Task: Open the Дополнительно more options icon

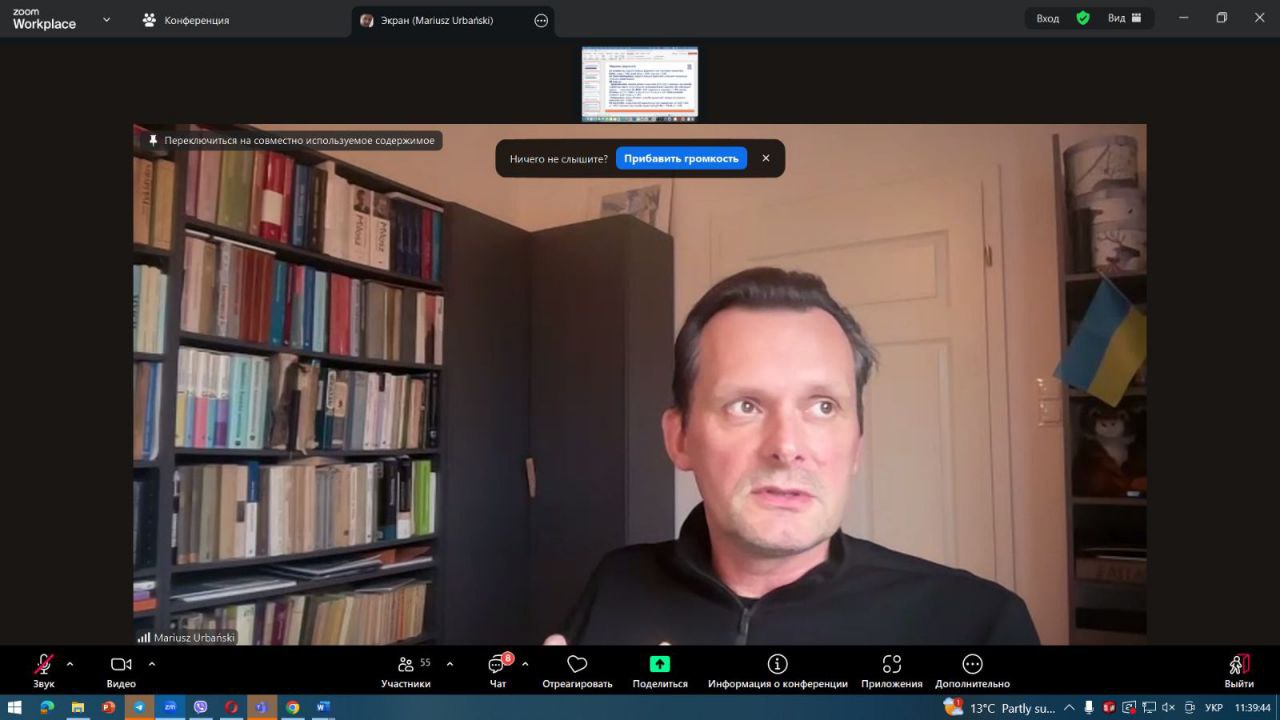Action: click(x=972, y=664)
